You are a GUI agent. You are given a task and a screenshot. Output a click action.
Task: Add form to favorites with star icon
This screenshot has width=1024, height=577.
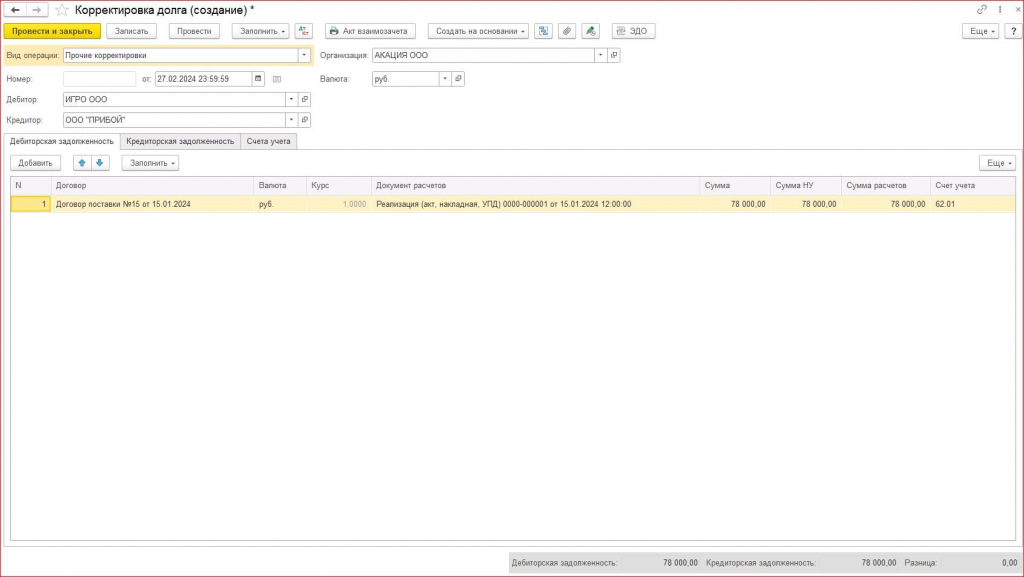click(61, 10)
